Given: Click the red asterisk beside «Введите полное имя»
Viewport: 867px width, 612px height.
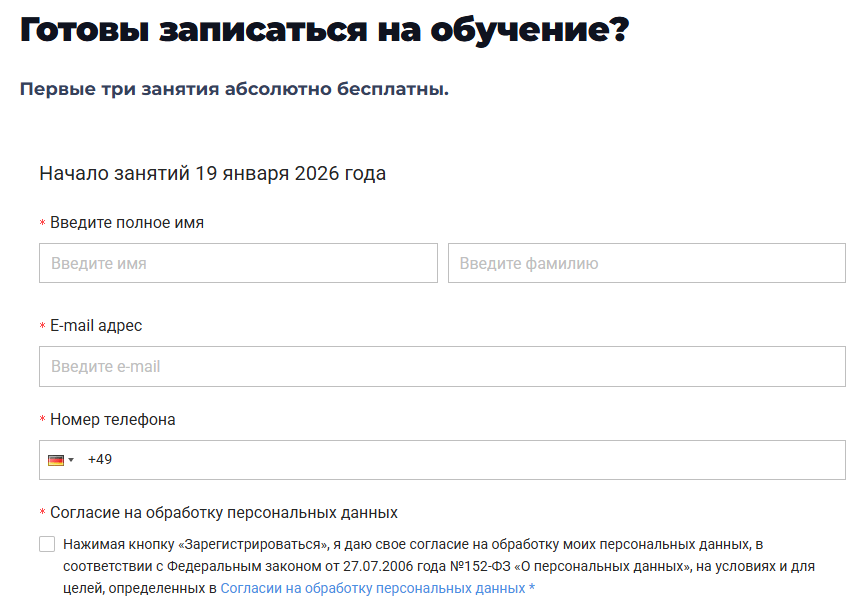Looking at the screenshot, I should pos(43,224).
